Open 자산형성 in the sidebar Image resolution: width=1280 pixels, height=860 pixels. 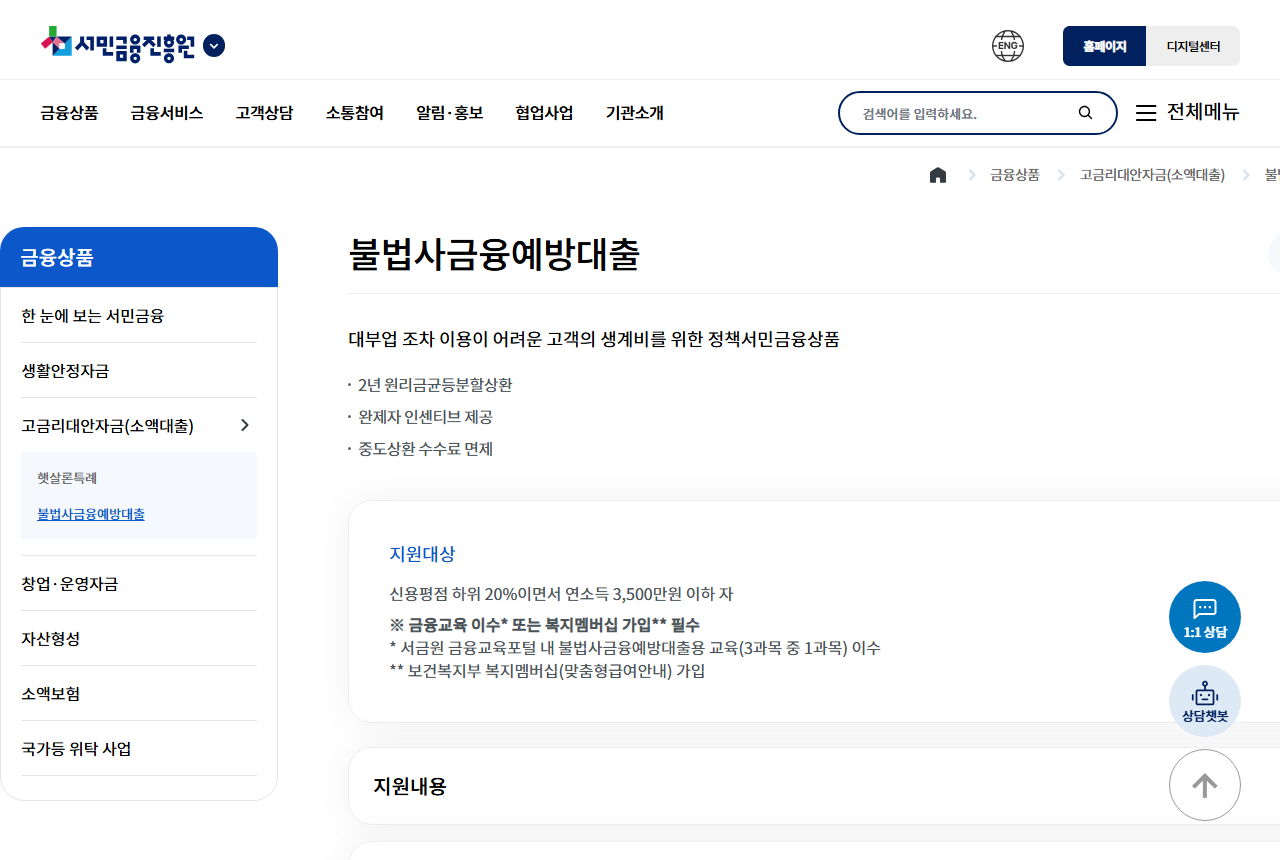click(139, 639)
